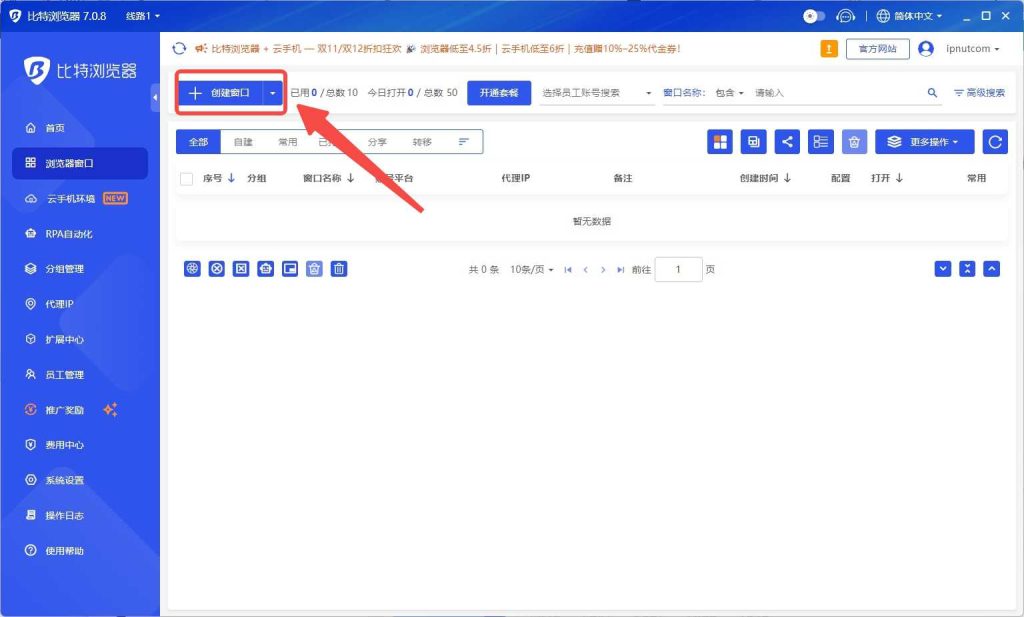Expand the 更多操作 dropdown
Viewport: 1024px width, 617px height.
pyautogui.click(x=924, y=142)
